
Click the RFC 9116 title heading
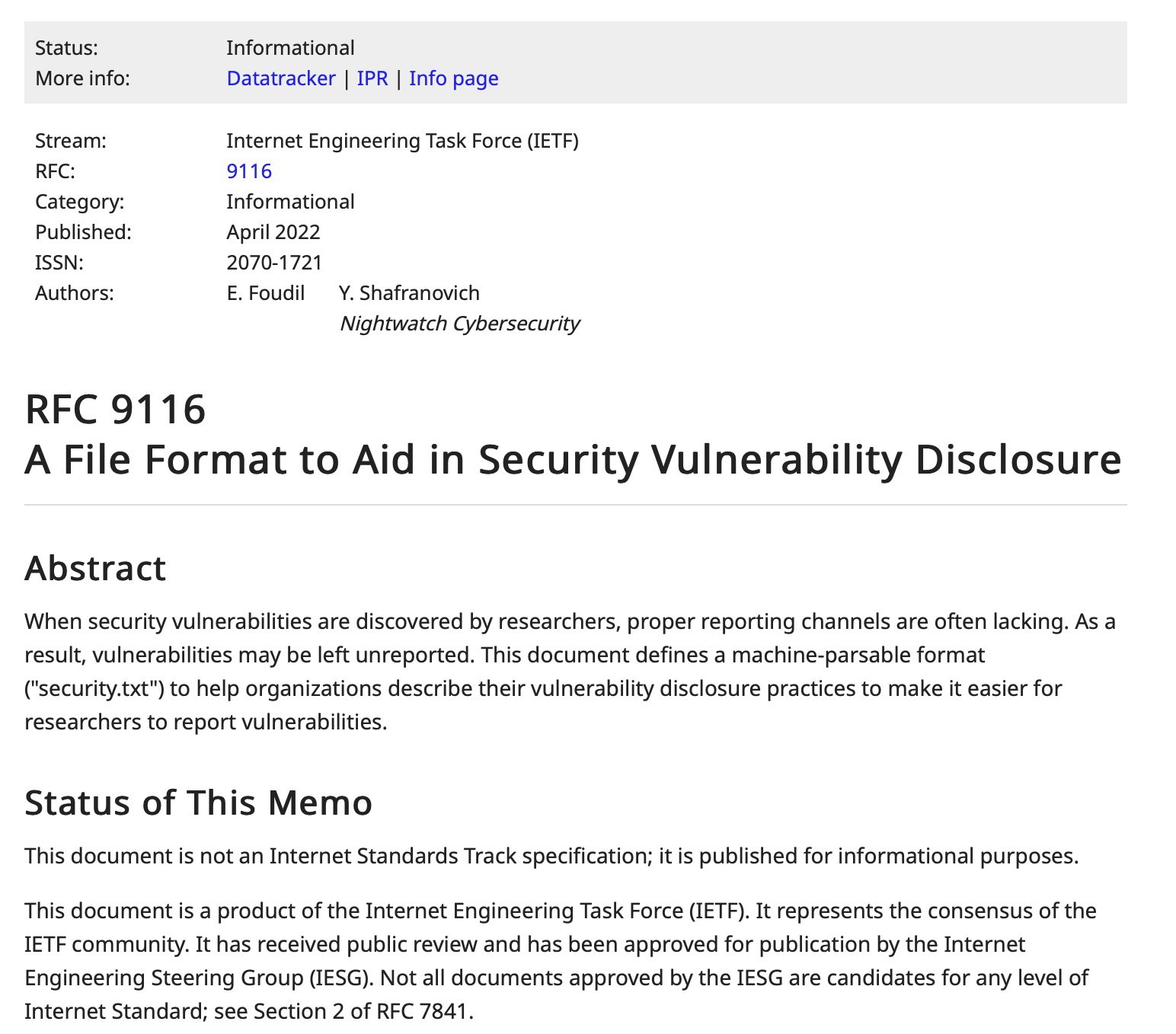tap(115, 409)
